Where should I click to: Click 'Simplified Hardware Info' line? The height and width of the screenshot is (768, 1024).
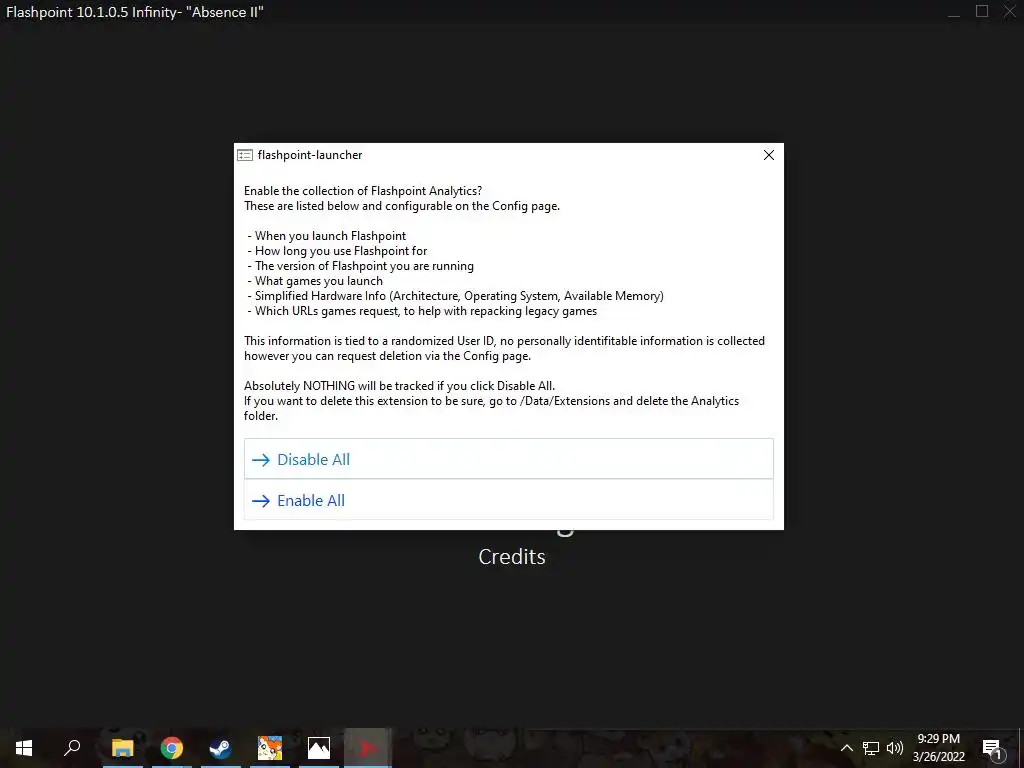[x=455, y=296]
